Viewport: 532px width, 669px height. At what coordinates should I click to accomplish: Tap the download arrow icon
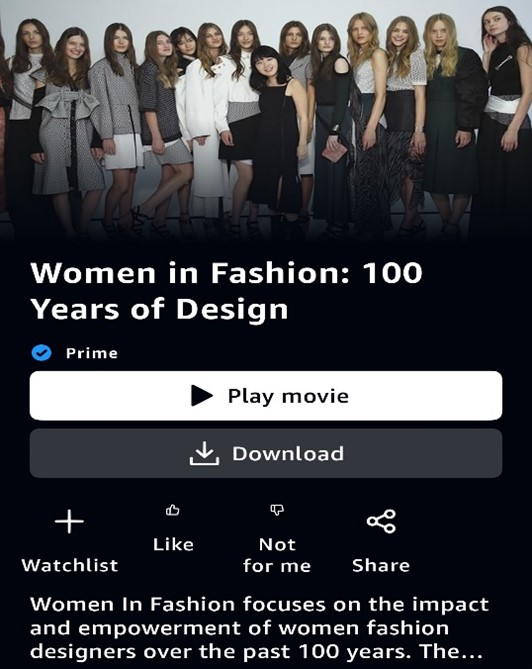204,453
